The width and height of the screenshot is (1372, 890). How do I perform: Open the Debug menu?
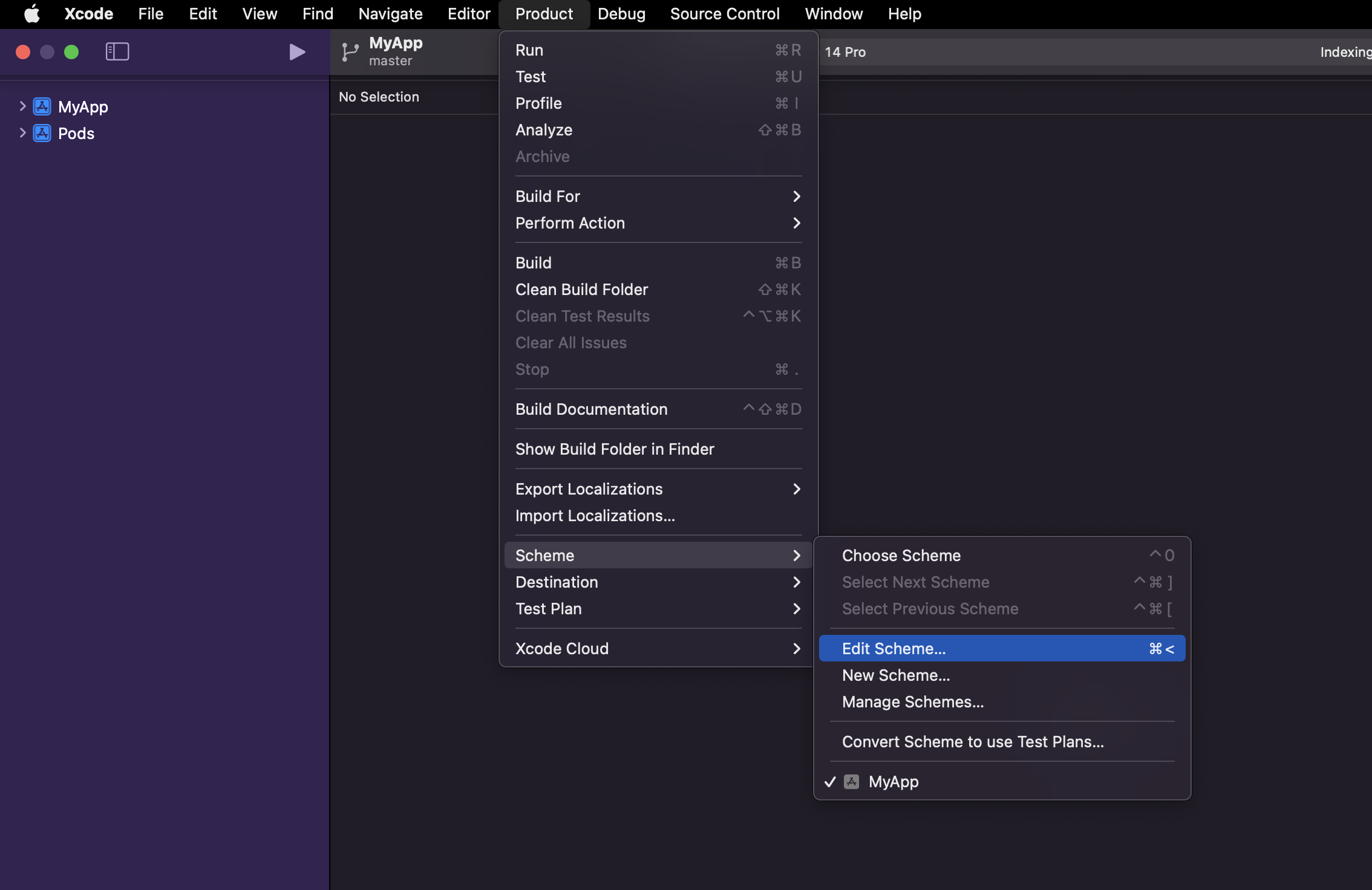point(621,14)
